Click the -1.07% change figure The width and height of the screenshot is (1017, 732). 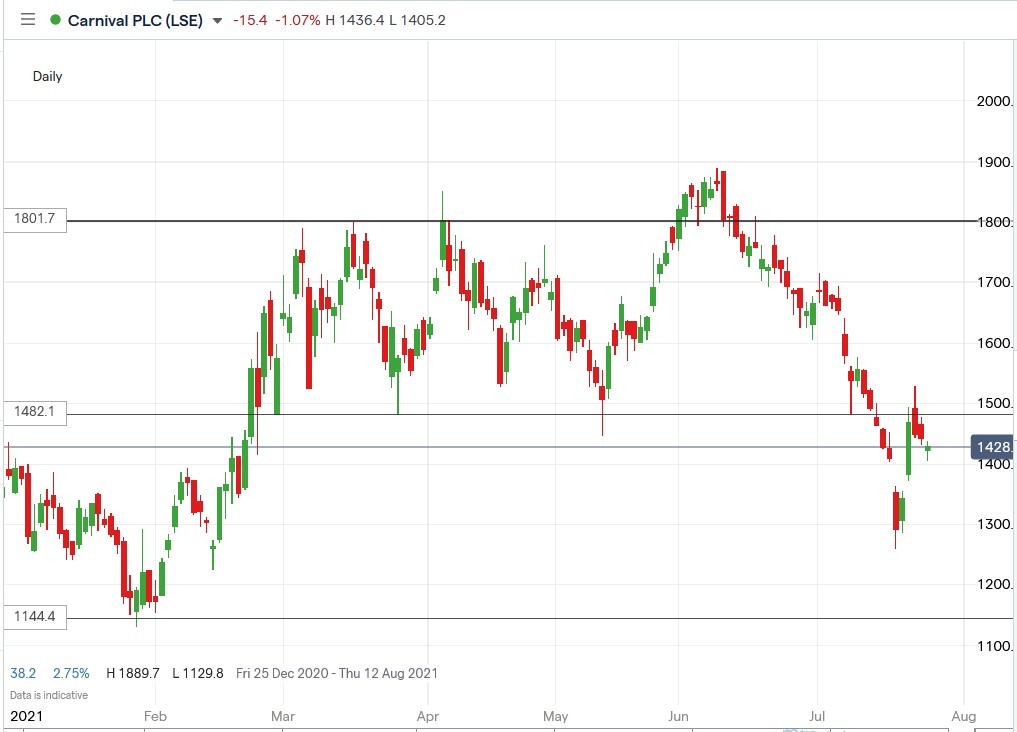coord(297,19)
